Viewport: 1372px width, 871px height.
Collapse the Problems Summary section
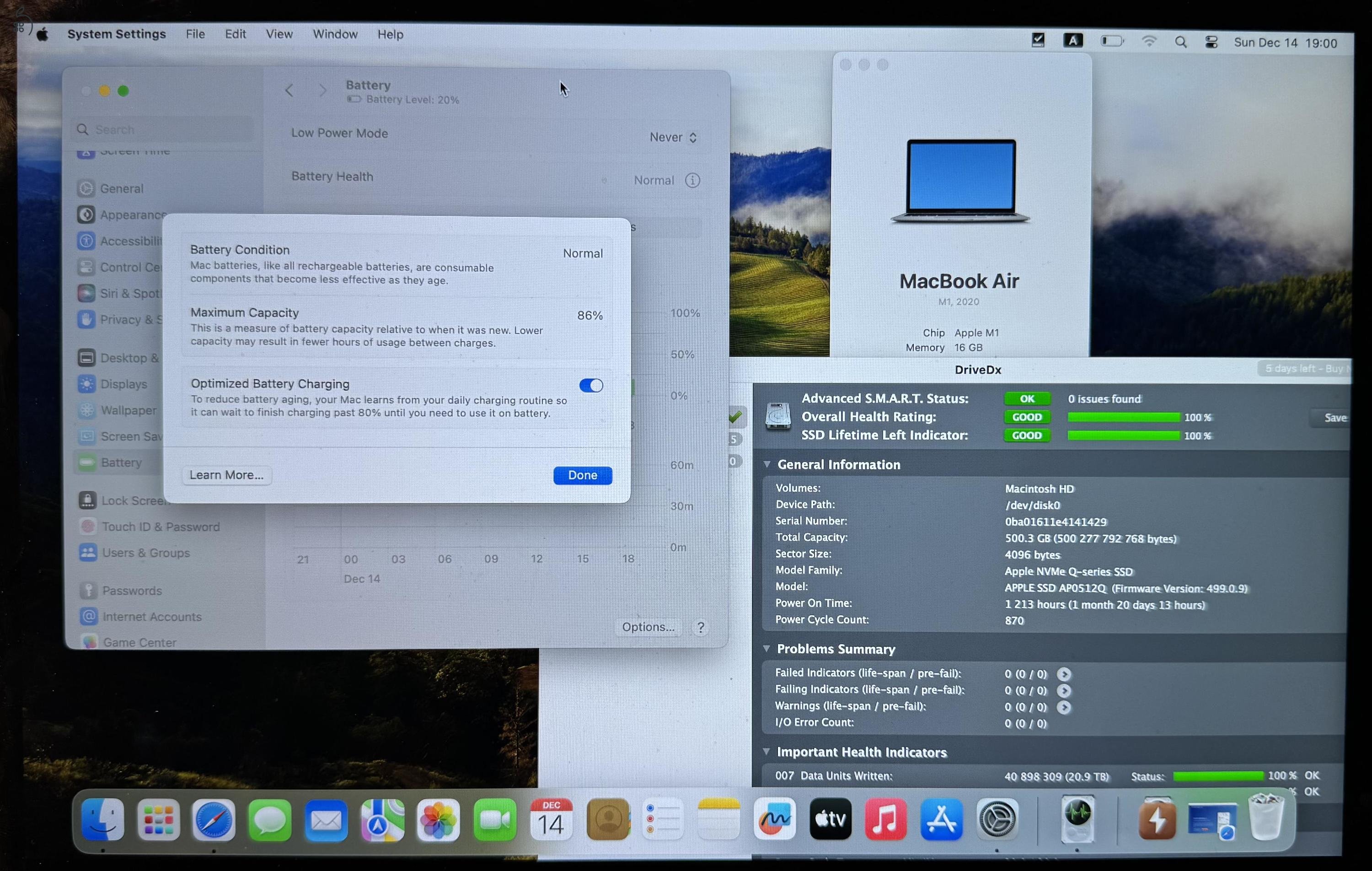(x=766, y=649)
